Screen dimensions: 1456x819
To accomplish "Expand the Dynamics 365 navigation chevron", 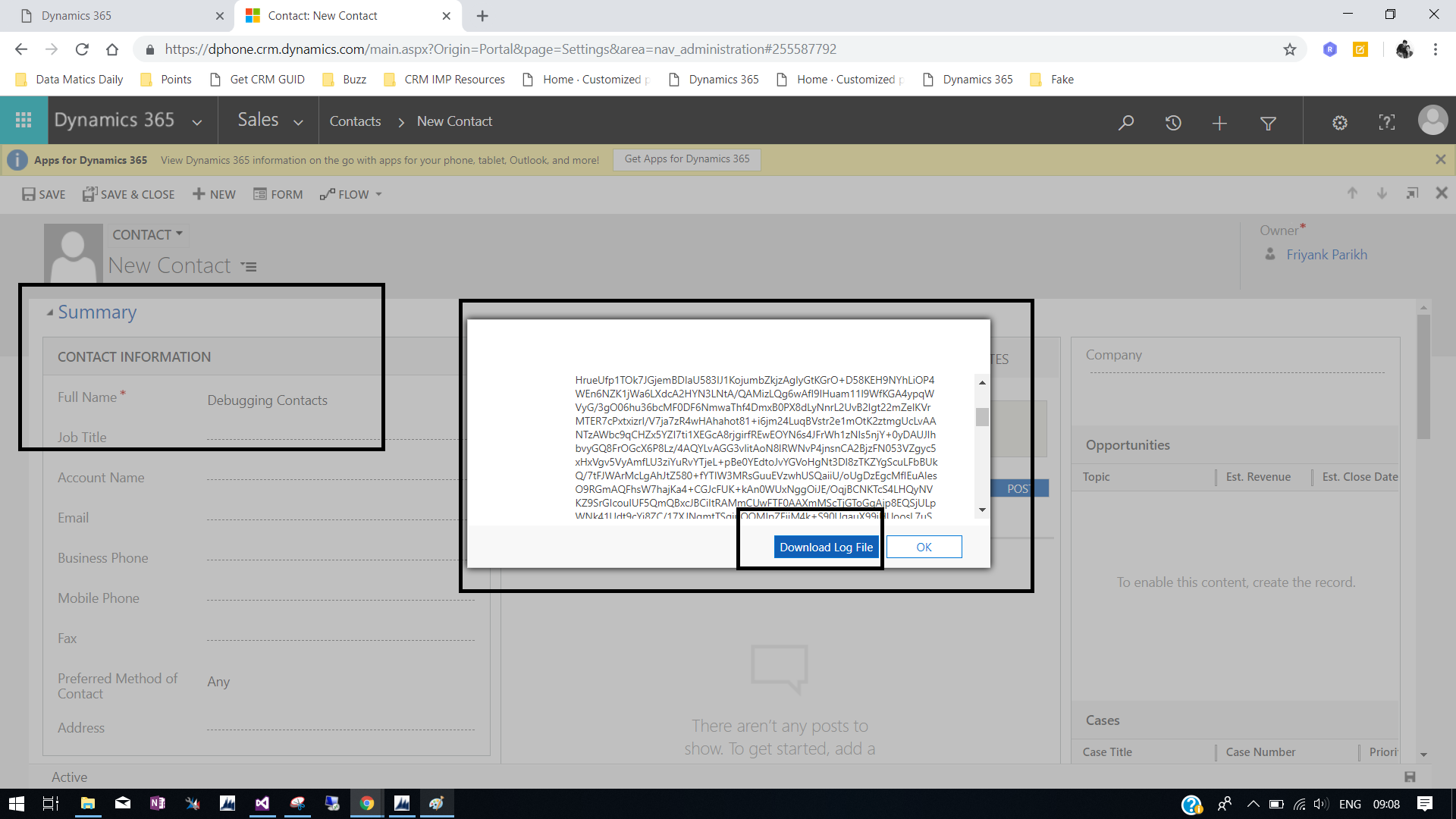I will (197, 122).
